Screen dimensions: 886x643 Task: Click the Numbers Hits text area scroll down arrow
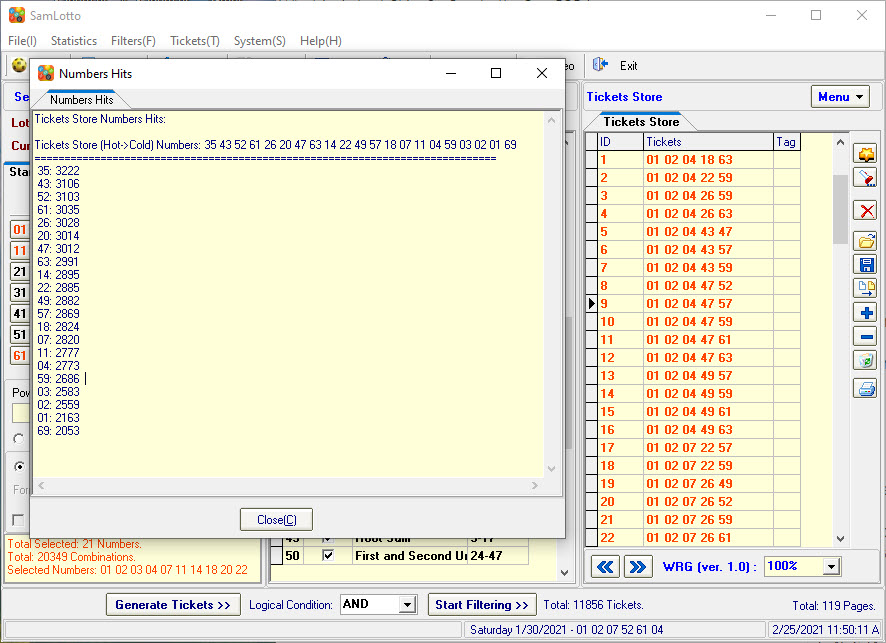tap(551, 469)
